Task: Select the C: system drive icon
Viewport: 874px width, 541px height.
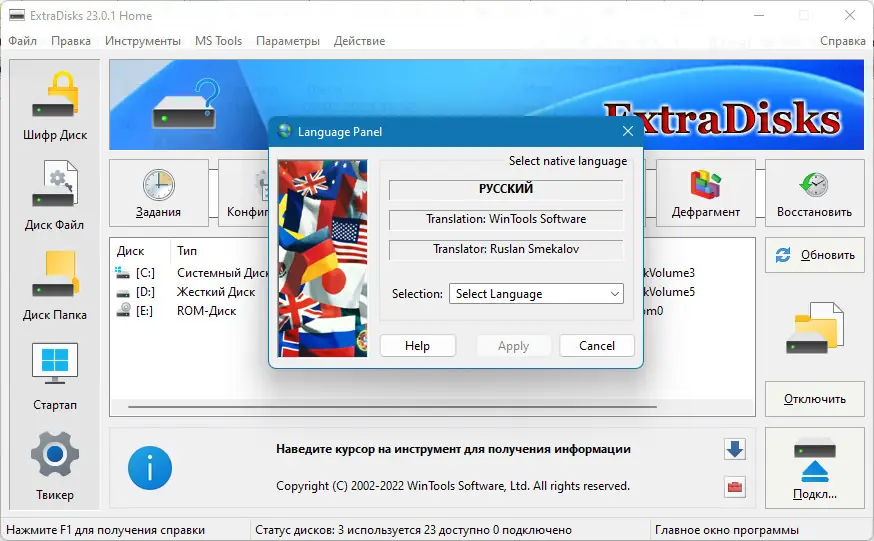Action: [122, 272]
